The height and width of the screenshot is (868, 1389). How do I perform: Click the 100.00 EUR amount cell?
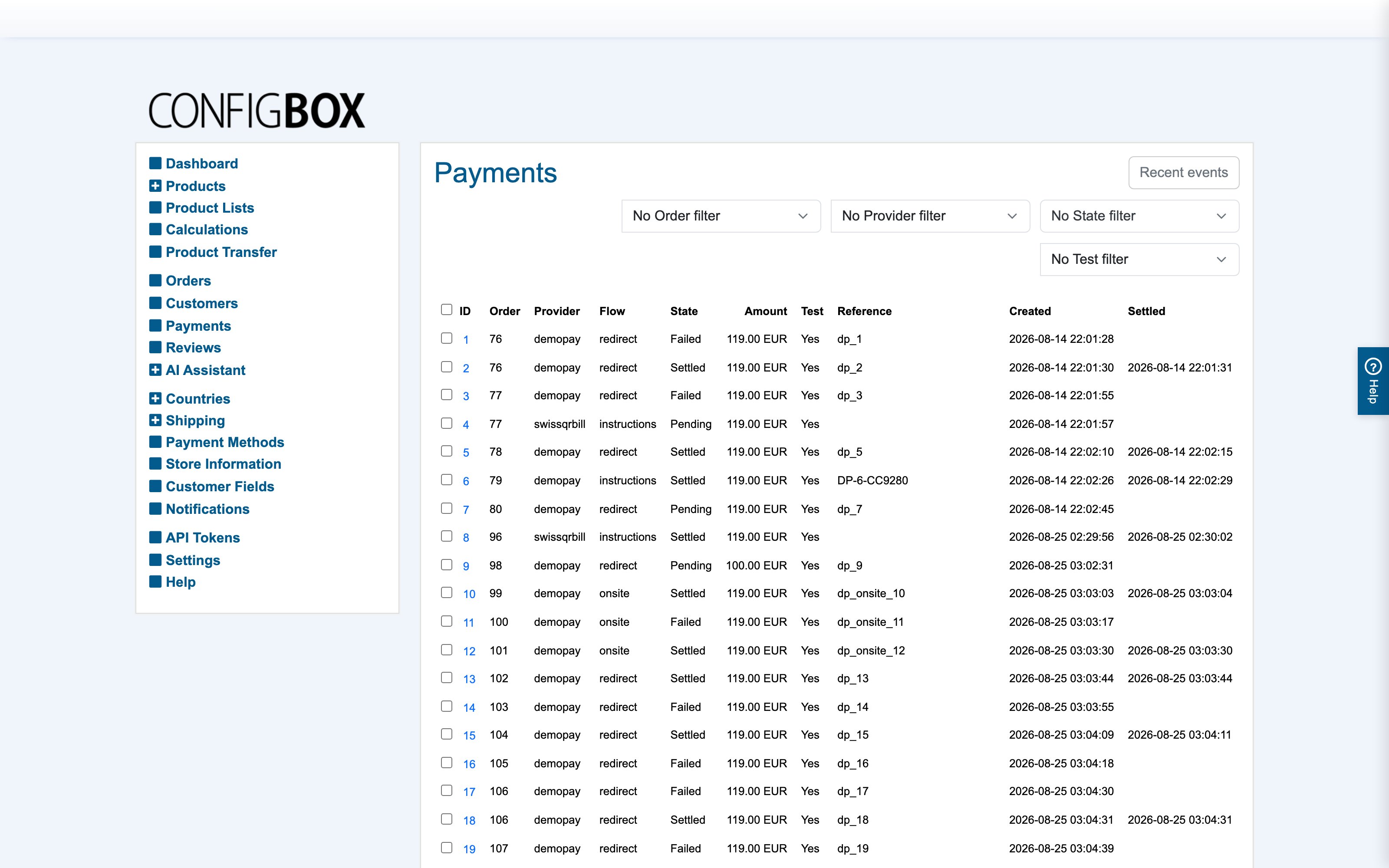pos(756,566)
